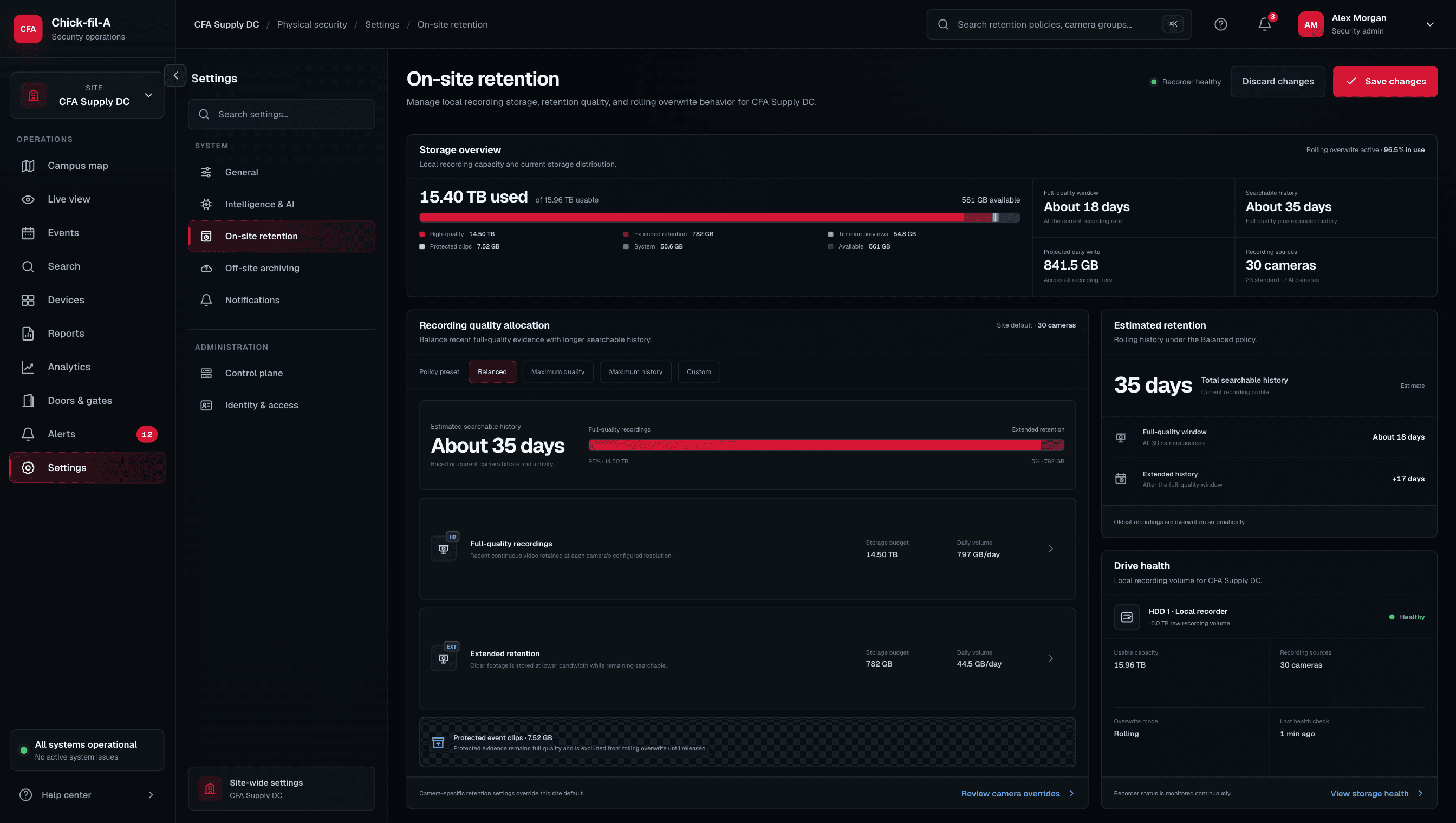Click the Live view eye icon
The width and height of the screenshot is (1456, 823).
(x=28, y=200)
